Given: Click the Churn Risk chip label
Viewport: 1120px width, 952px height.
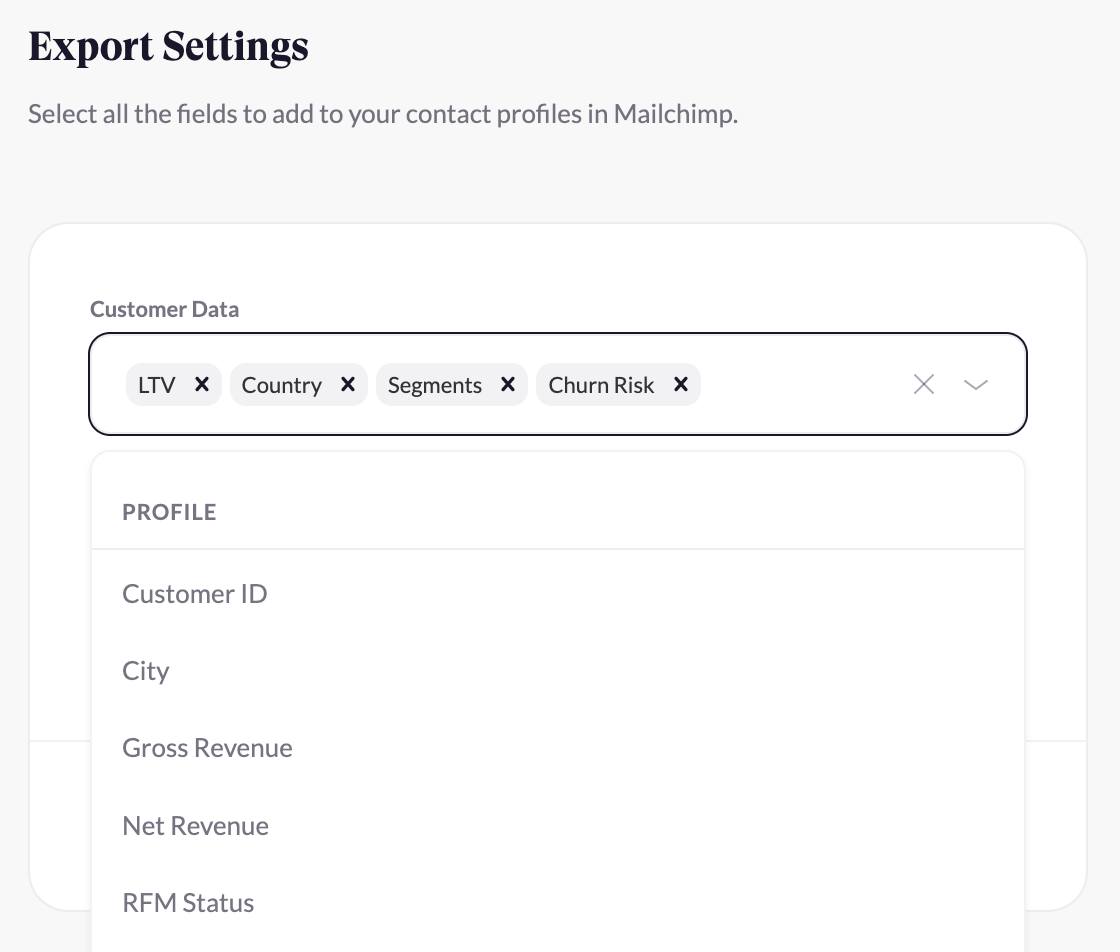Looking at the screenshot, I should click(601, 386).
